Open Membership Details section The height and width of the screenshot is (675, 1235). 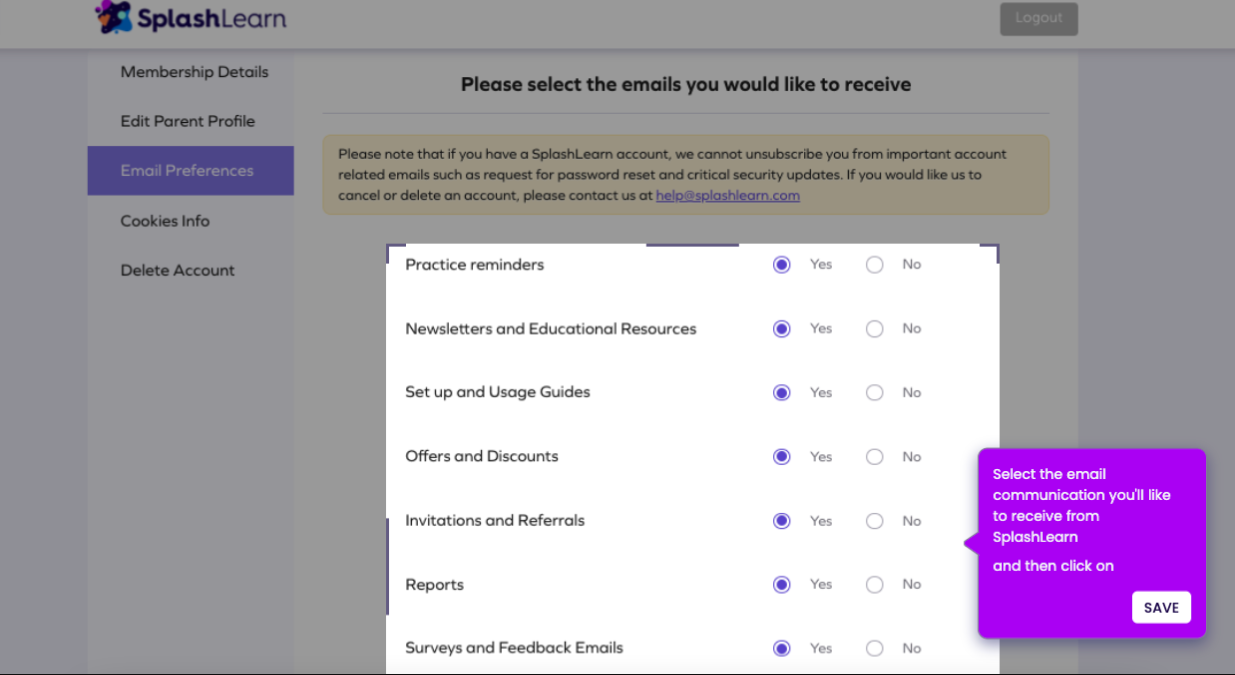pos(194,71)
